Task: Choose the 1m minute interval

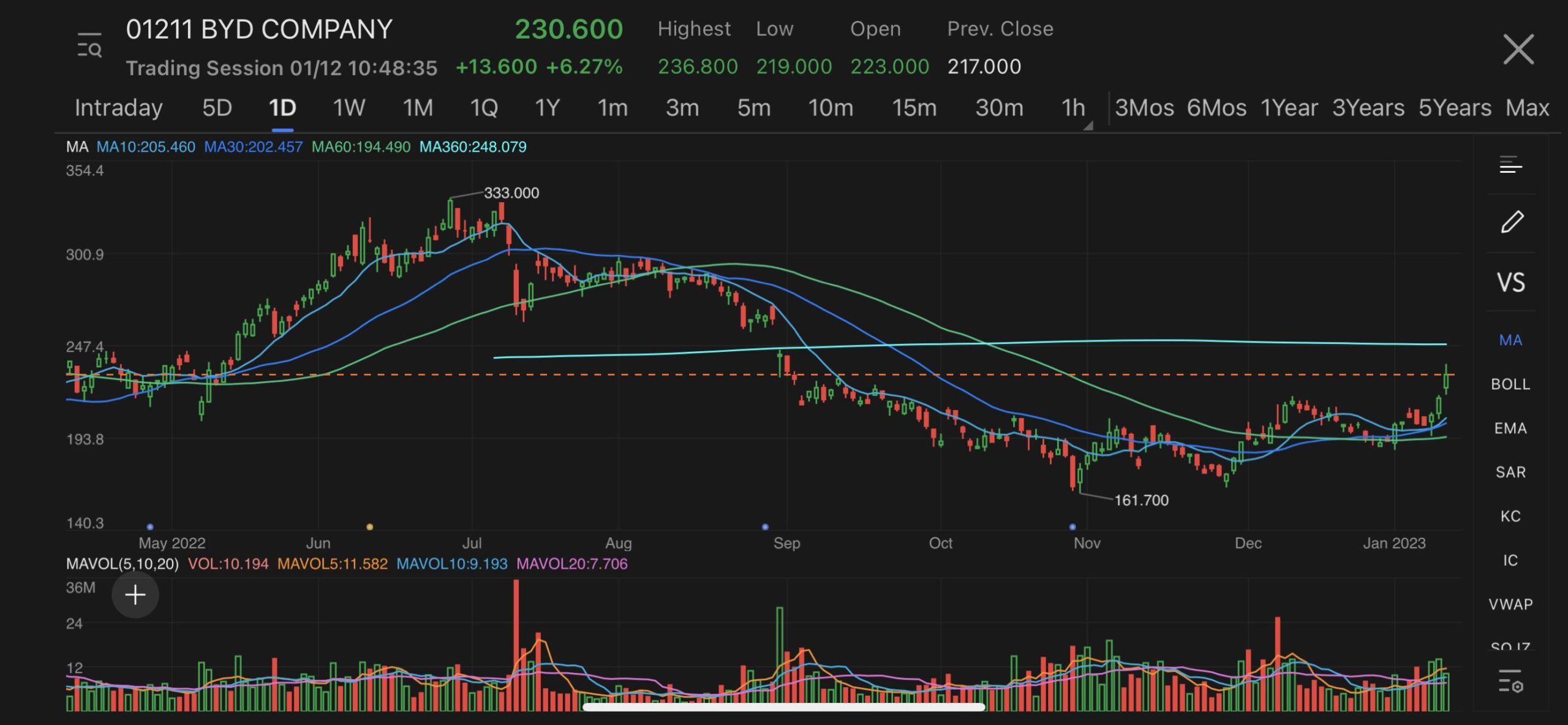Action: (612, 108)
